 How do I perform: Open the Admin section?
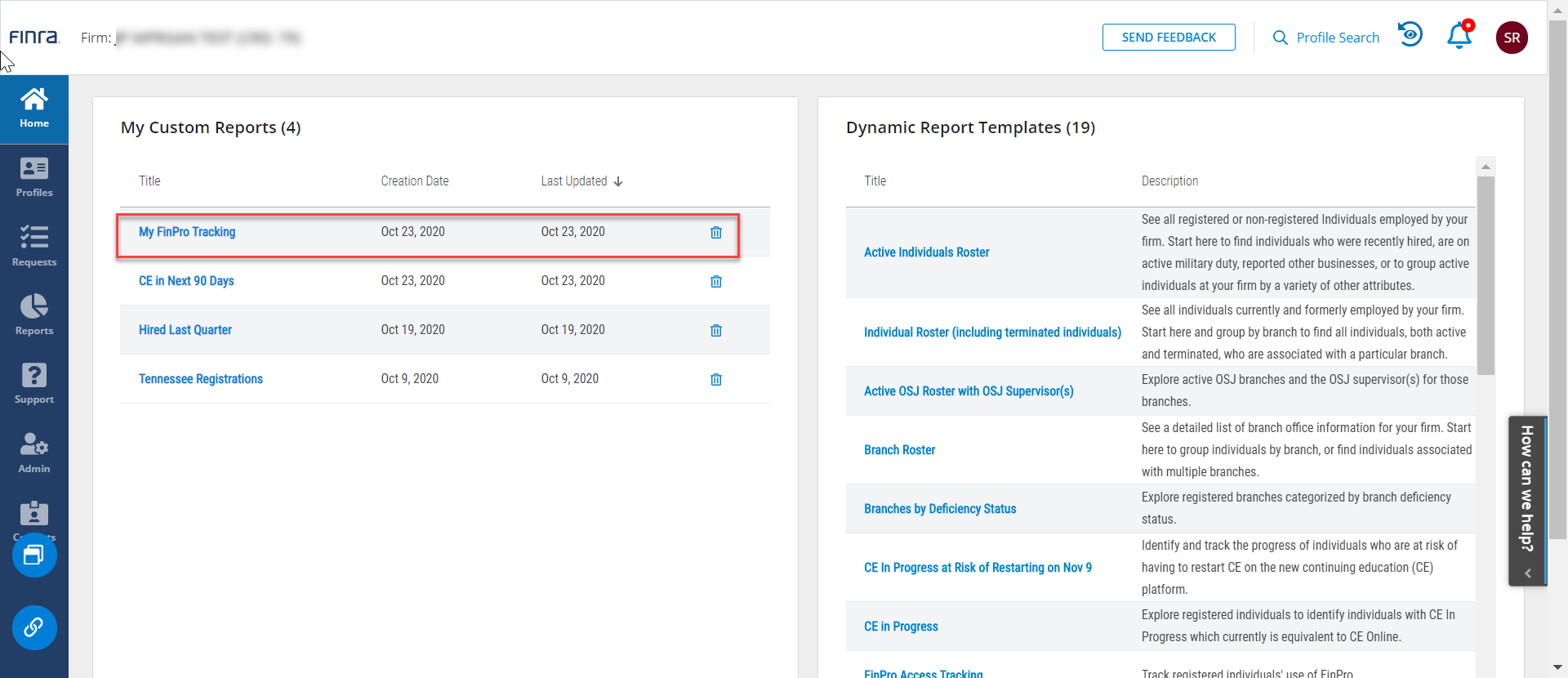[34, 453]
